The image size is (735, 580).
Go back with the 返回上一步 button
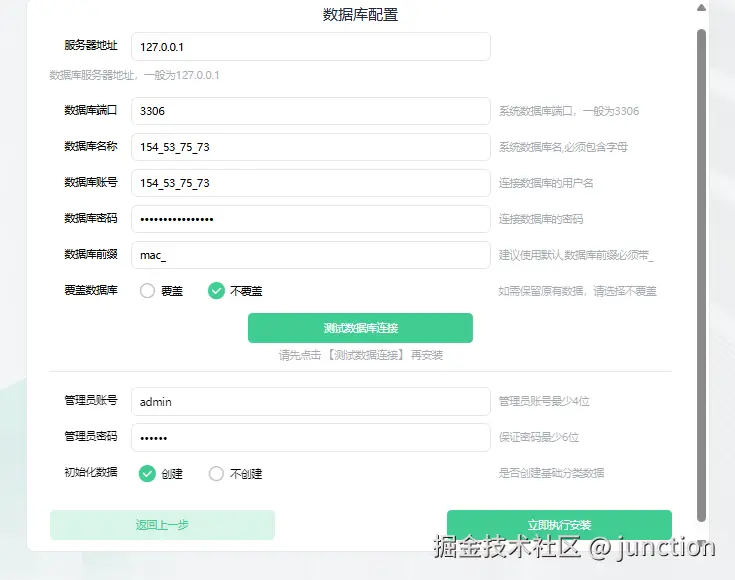[x=162, y=525]
